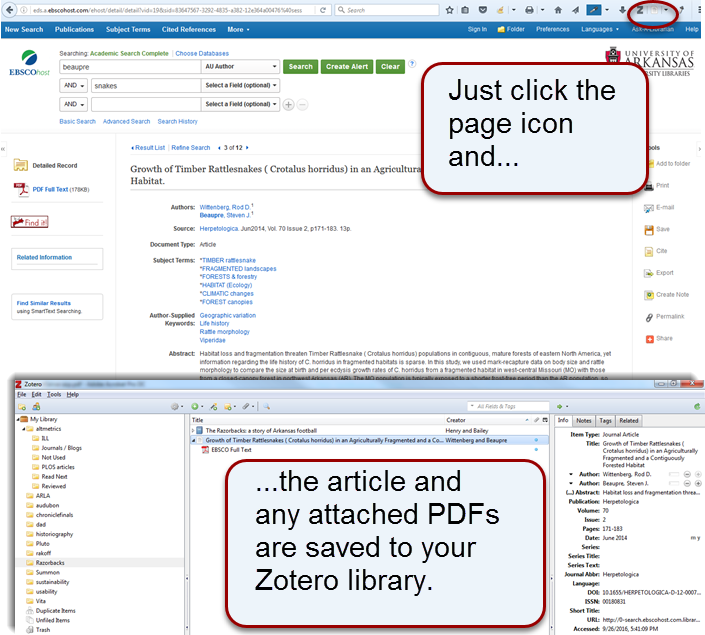The height and width of the screenshot is (635, 705).
Task: Click Zotero's Add Item by Identifier wand icon
Action: pos(214,407)
